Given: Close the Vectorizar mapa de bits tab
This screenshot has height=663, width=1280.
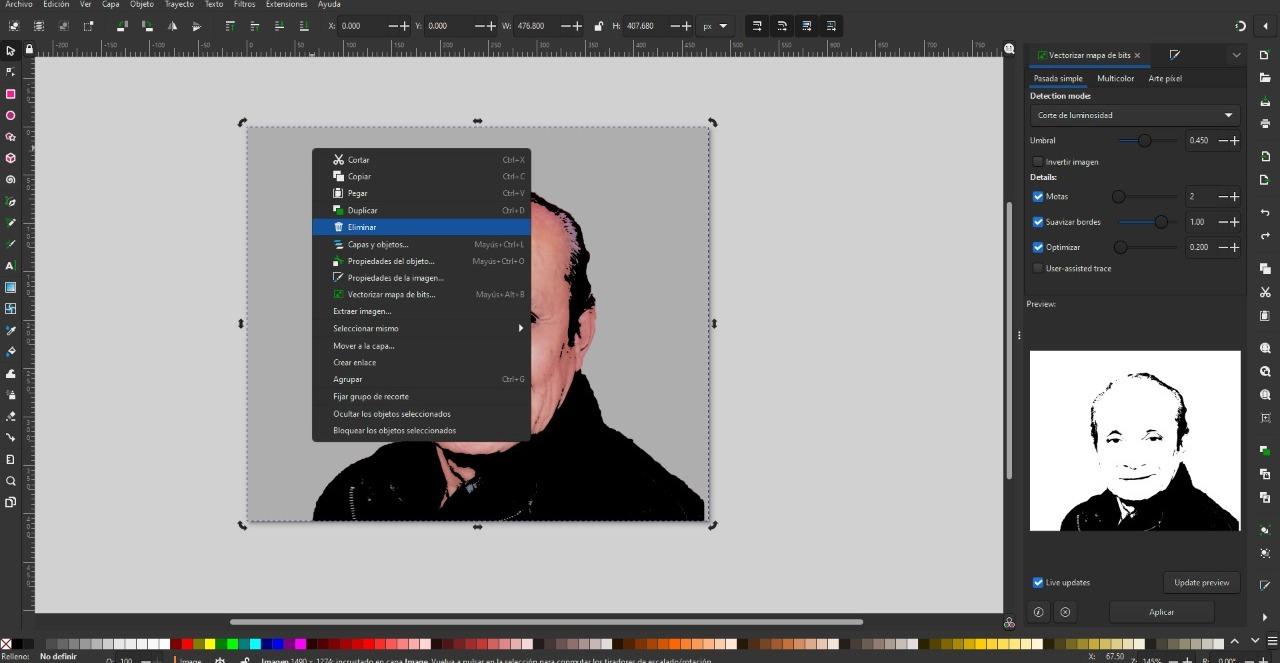Looking at the screenshot, I should [x=1137, y=55].
